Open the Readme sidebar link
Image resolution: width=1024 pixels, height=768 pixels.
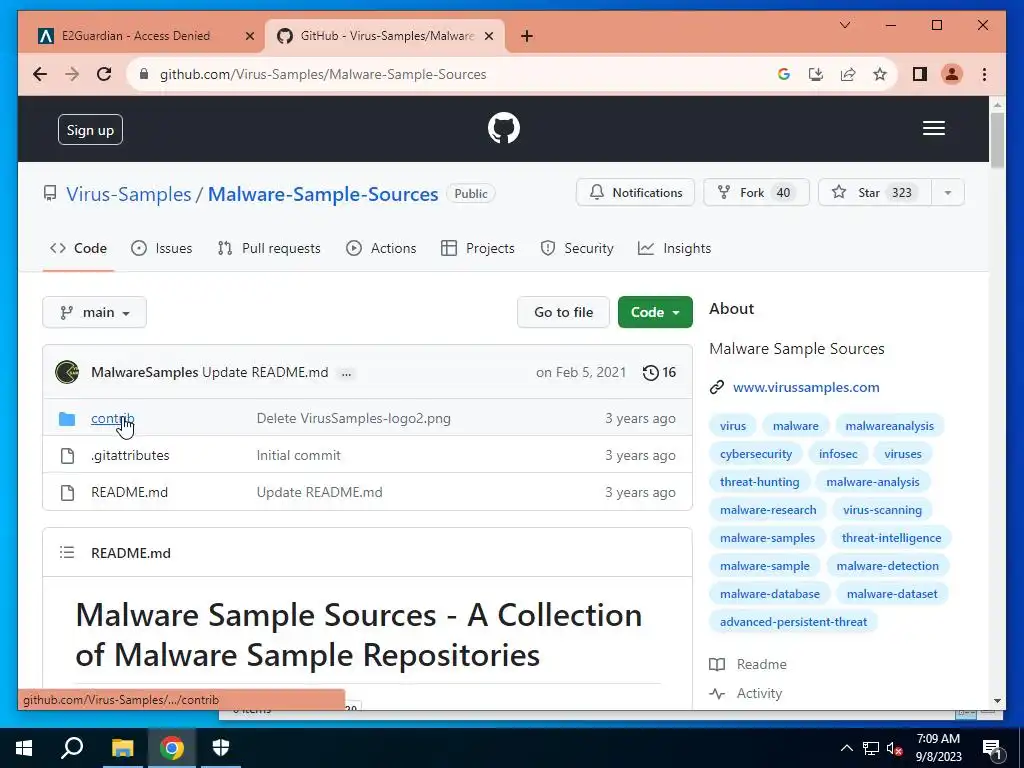(748, 664)
